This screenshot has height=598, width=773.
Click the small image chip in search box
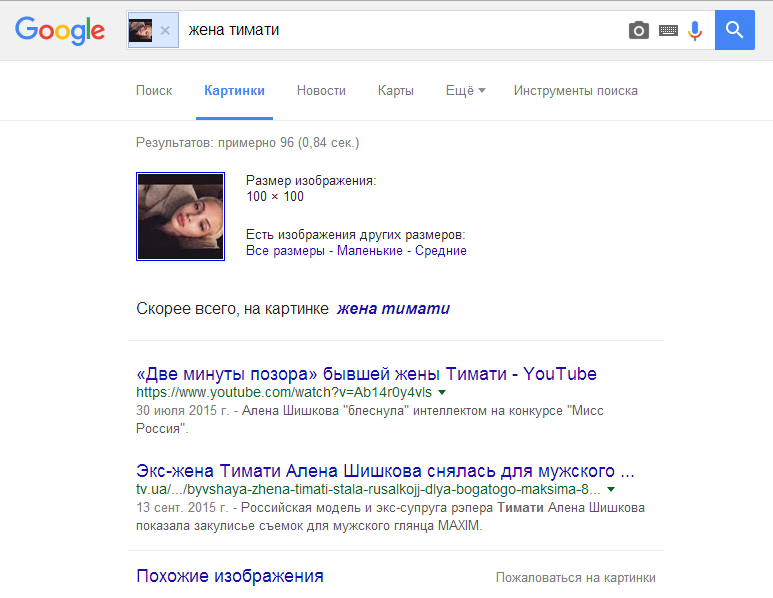tap(141, 31)
